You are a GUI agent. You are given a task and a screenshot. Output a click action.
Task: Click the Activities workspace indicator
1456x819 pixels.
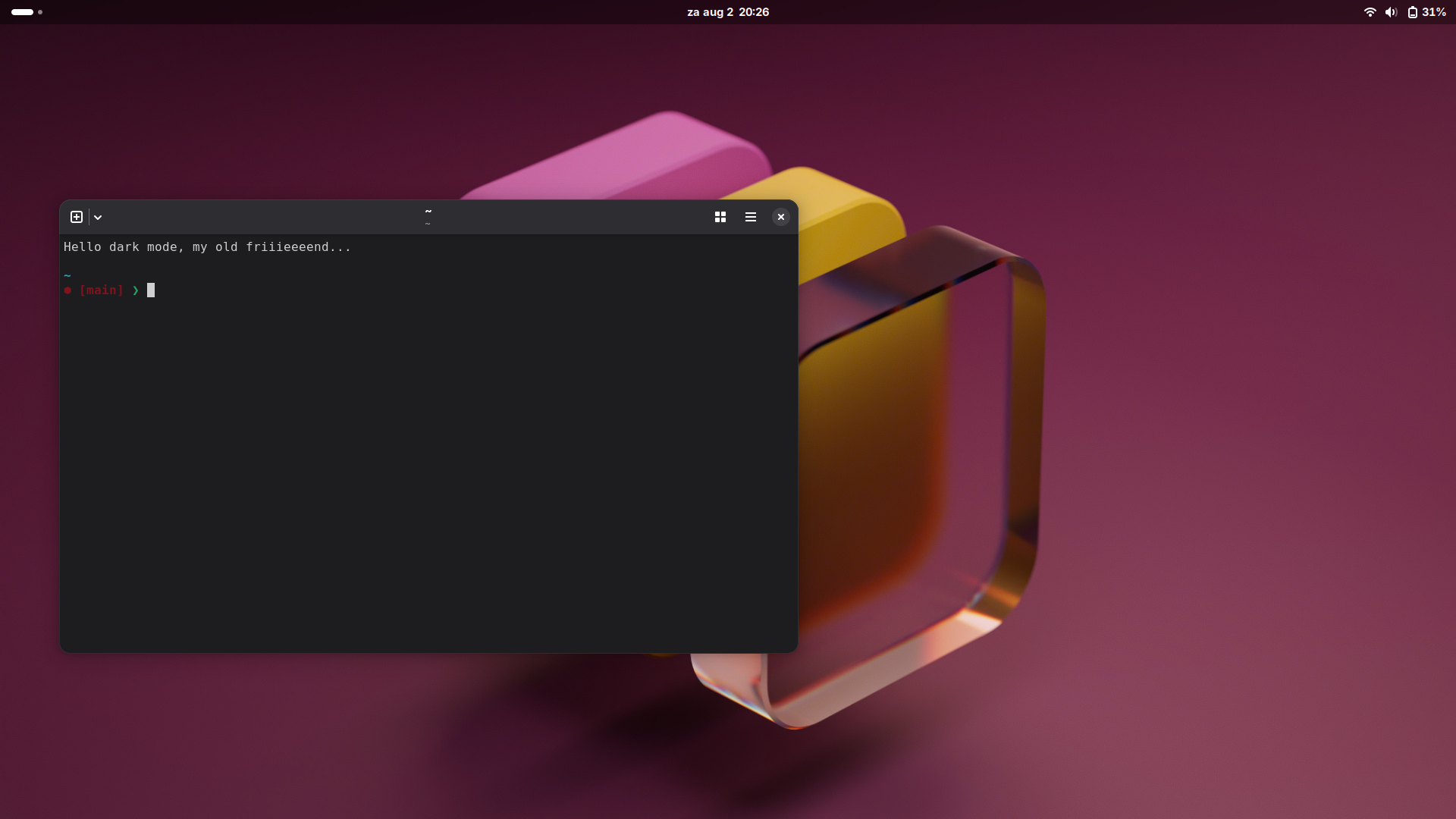pos(27,12)
